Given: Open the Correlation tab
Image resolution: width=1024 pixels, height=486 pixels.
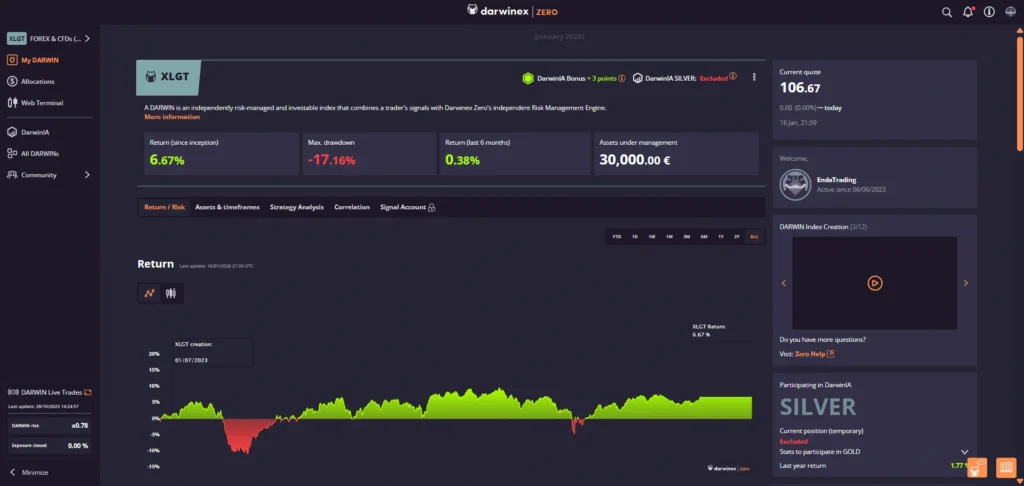Looking at the screenshot, I should 352,207.
